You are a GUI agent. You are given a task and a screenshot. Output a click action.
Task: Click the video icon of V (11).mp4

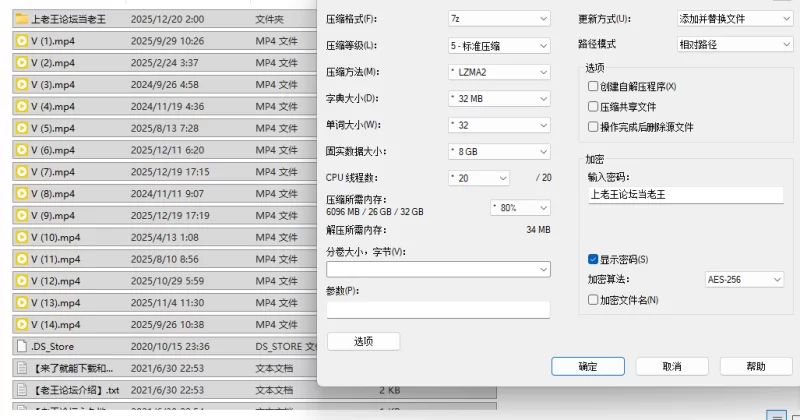pyautogui.click(x=21, y=259)
